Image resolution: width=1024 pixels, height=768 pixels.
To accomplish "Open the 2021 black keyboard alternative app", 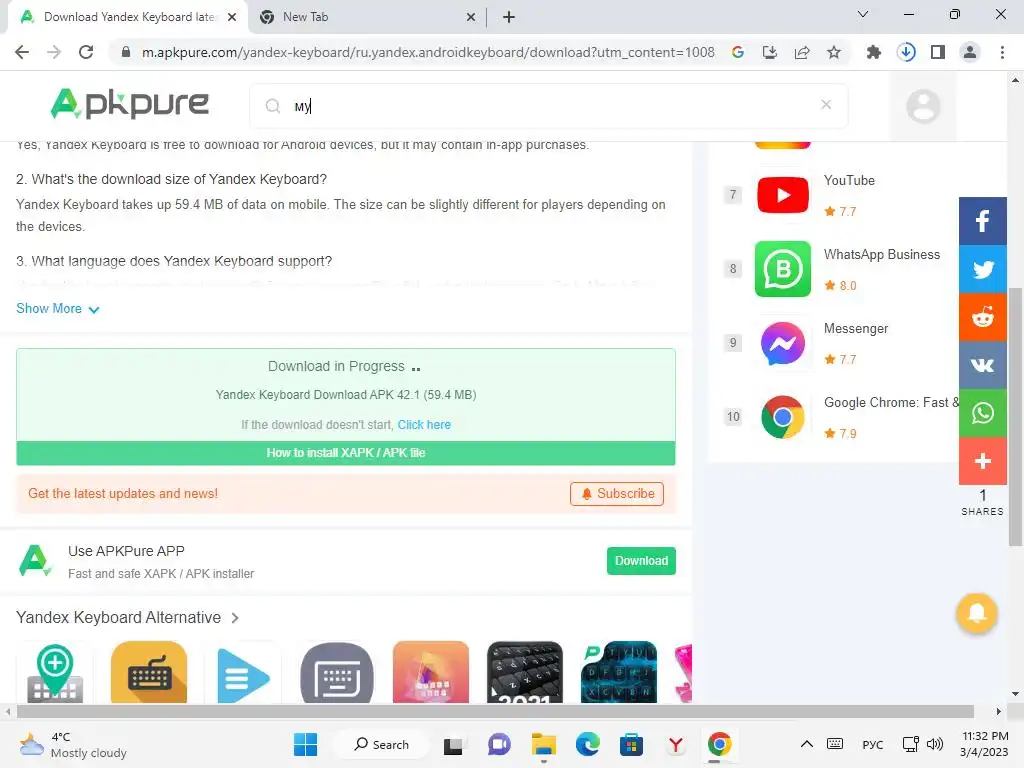I will [524, 672].
